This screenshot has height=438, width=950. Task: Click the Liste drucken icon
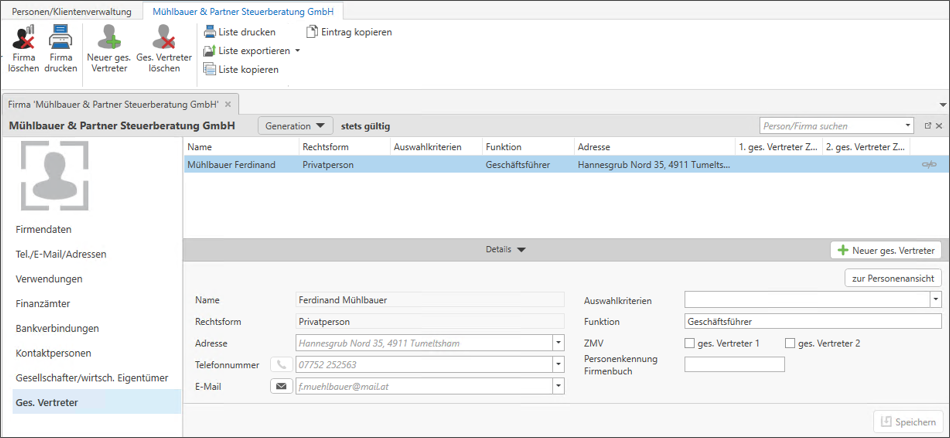210,32
